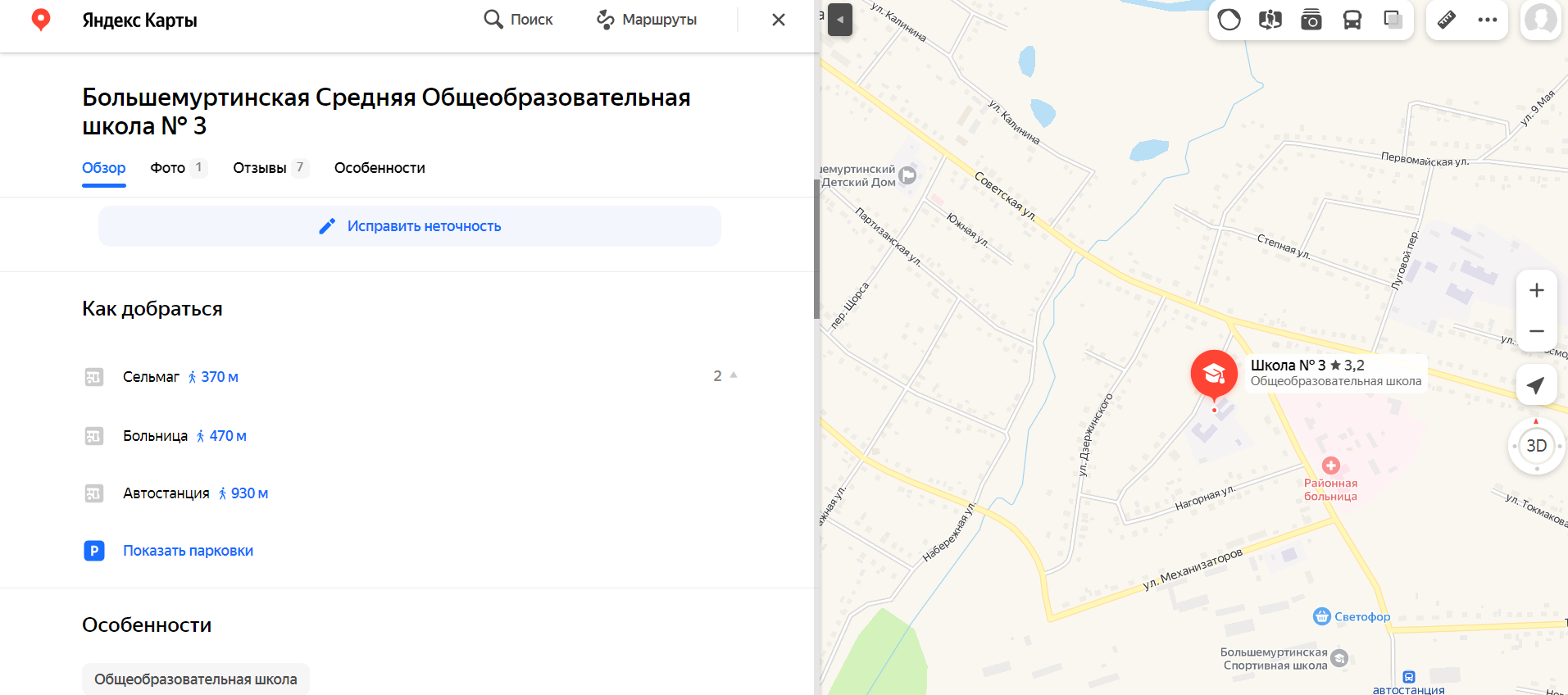The width and height of the screenshot is (1568, 695).
Task: Switch to the Фото tab
Action: [179, 168]
